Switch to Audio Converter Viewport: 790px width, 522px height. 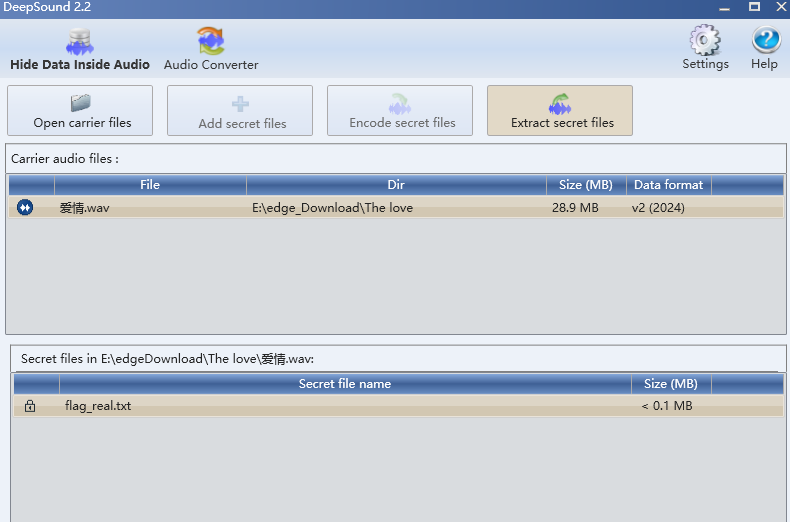pos(211,50)
